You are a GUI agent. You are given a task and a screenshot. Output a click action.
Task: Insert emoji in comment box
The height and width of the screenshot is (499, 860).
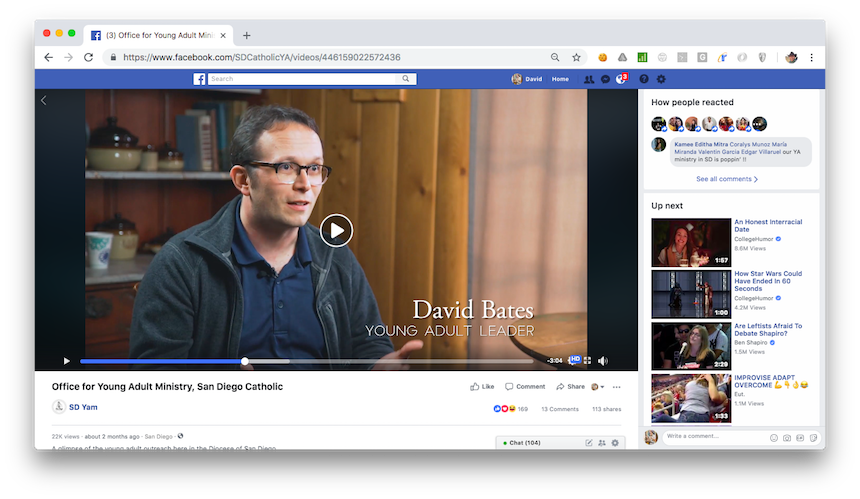(774, 438)
